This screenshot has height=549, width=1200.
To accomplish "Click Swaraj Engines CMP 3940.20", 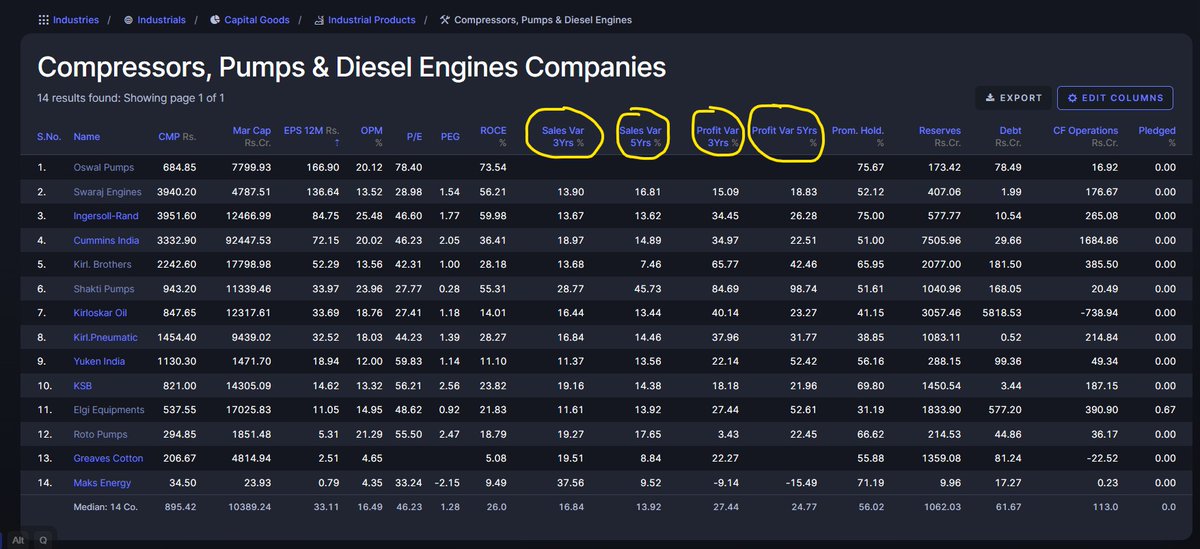I will (x=177, y=191).
